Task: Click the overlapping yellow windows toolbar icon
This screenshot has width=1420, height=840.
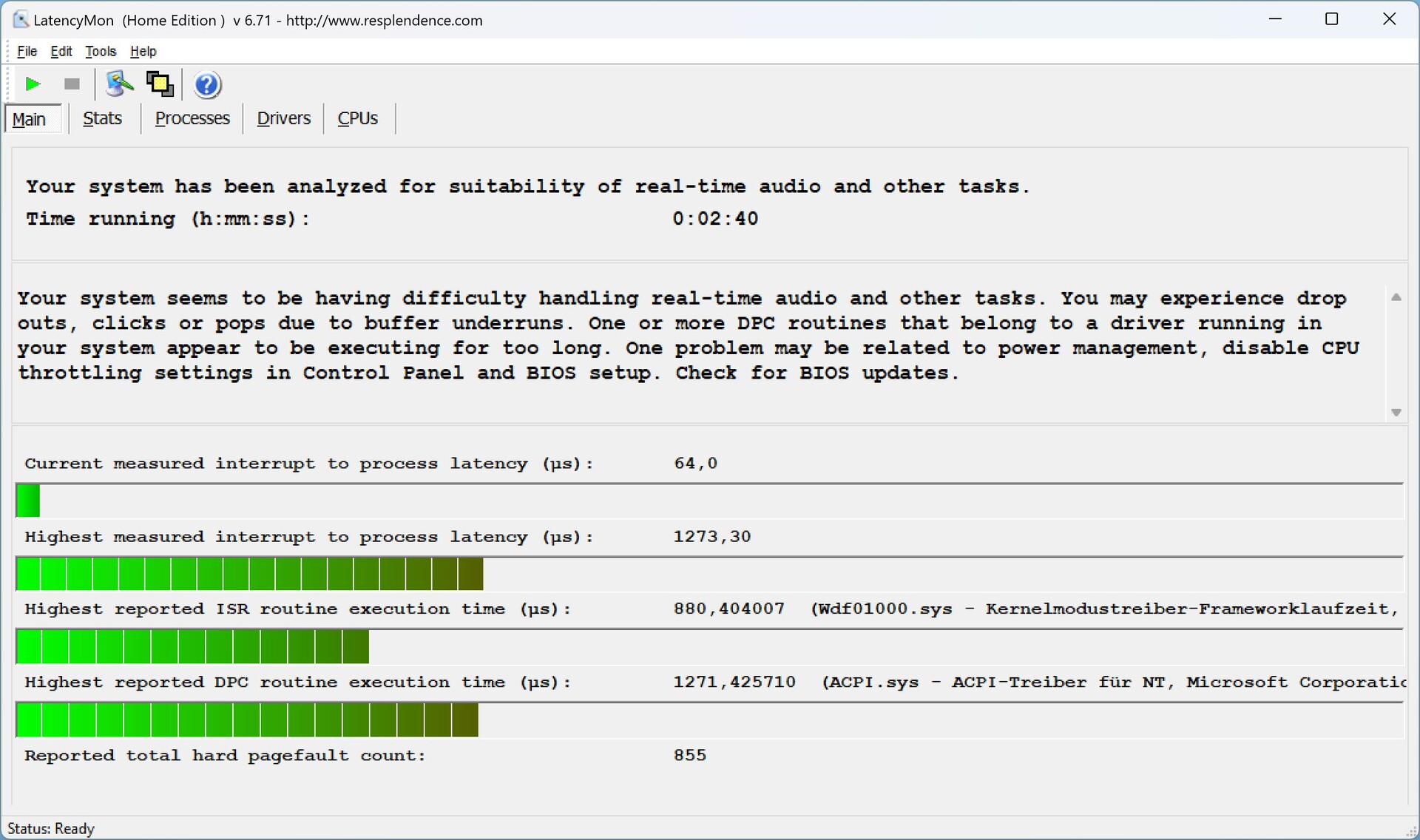Action: click(x=160, y=84)
